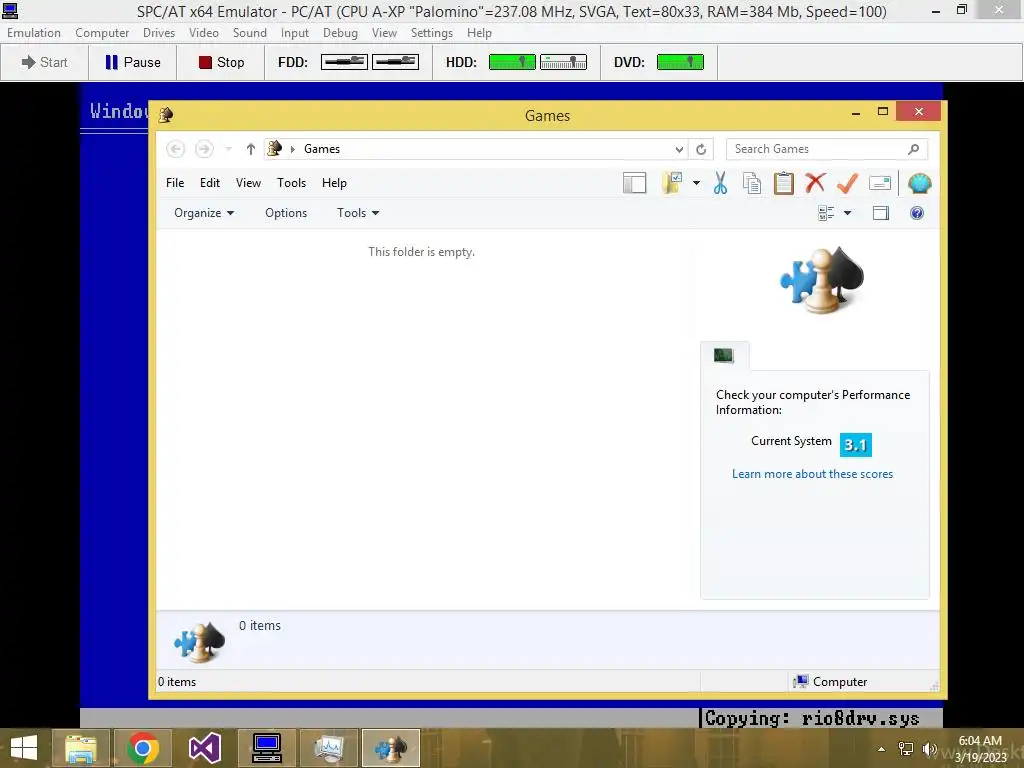Click the orange checkmark Properties icon
1024x768 pixels.
pos(847,184)
